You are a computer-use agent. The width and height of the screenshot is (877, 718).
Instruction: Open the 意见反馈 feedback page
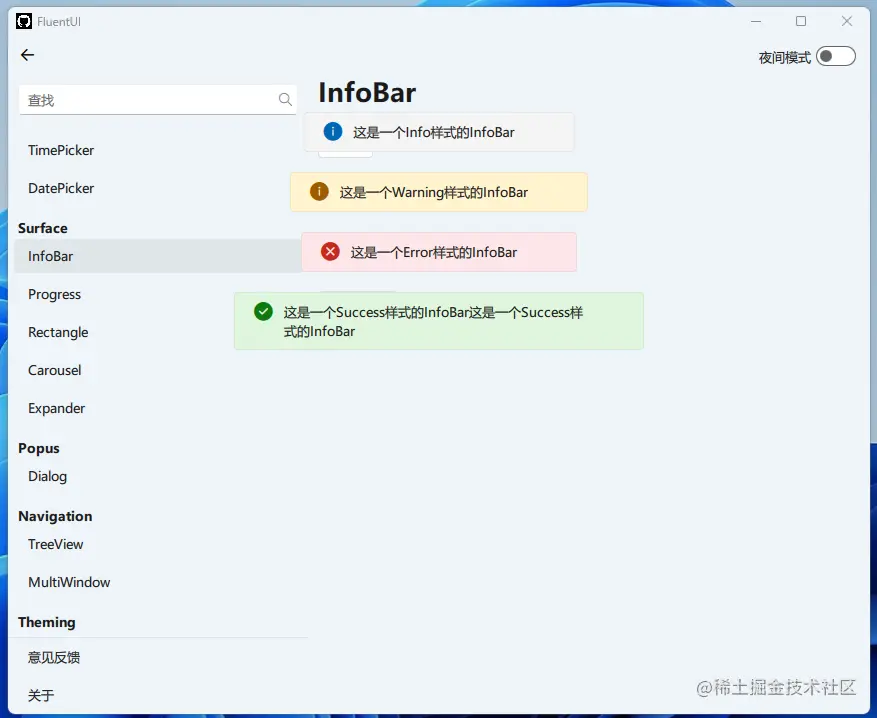(x=54, y=657)
